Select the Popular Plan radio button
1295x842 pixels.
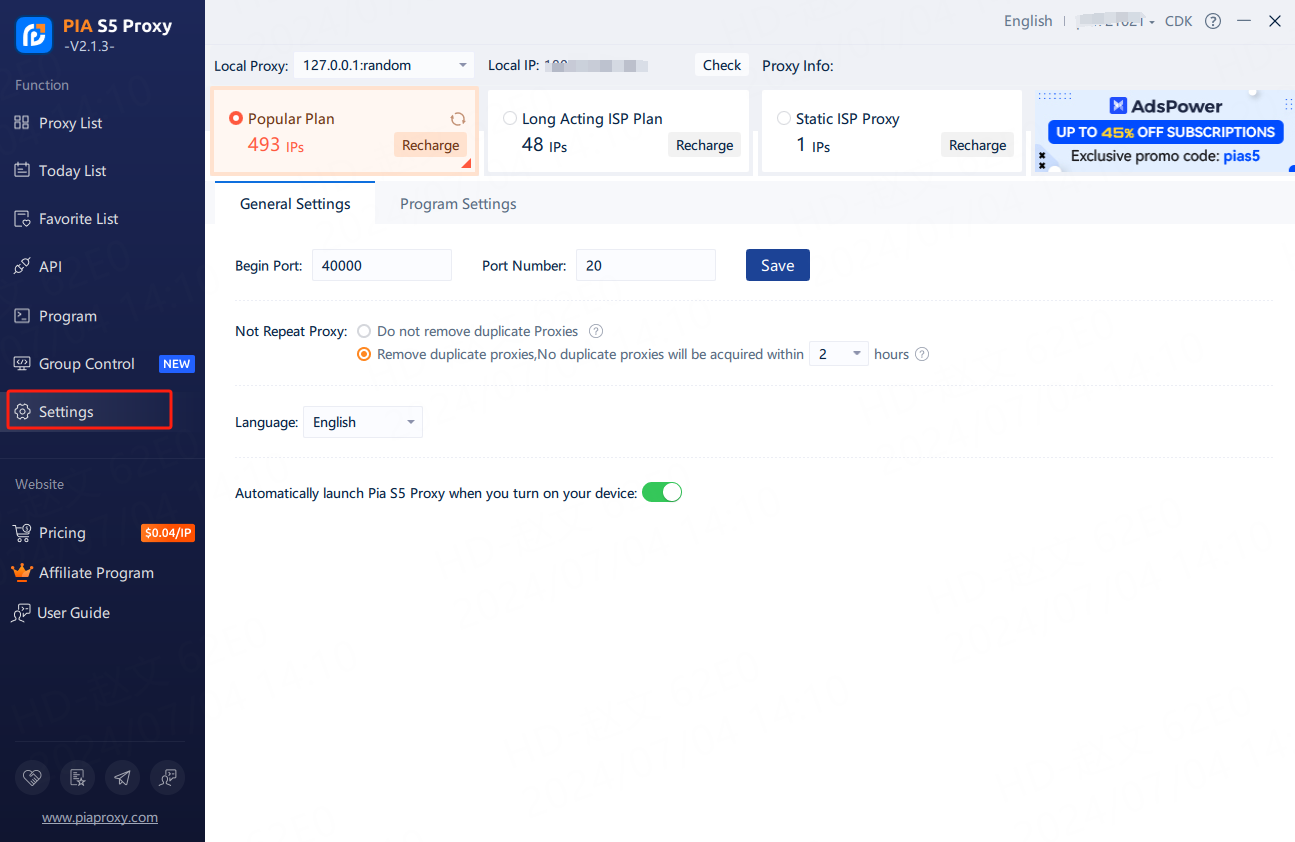click(x=236, y=118)
